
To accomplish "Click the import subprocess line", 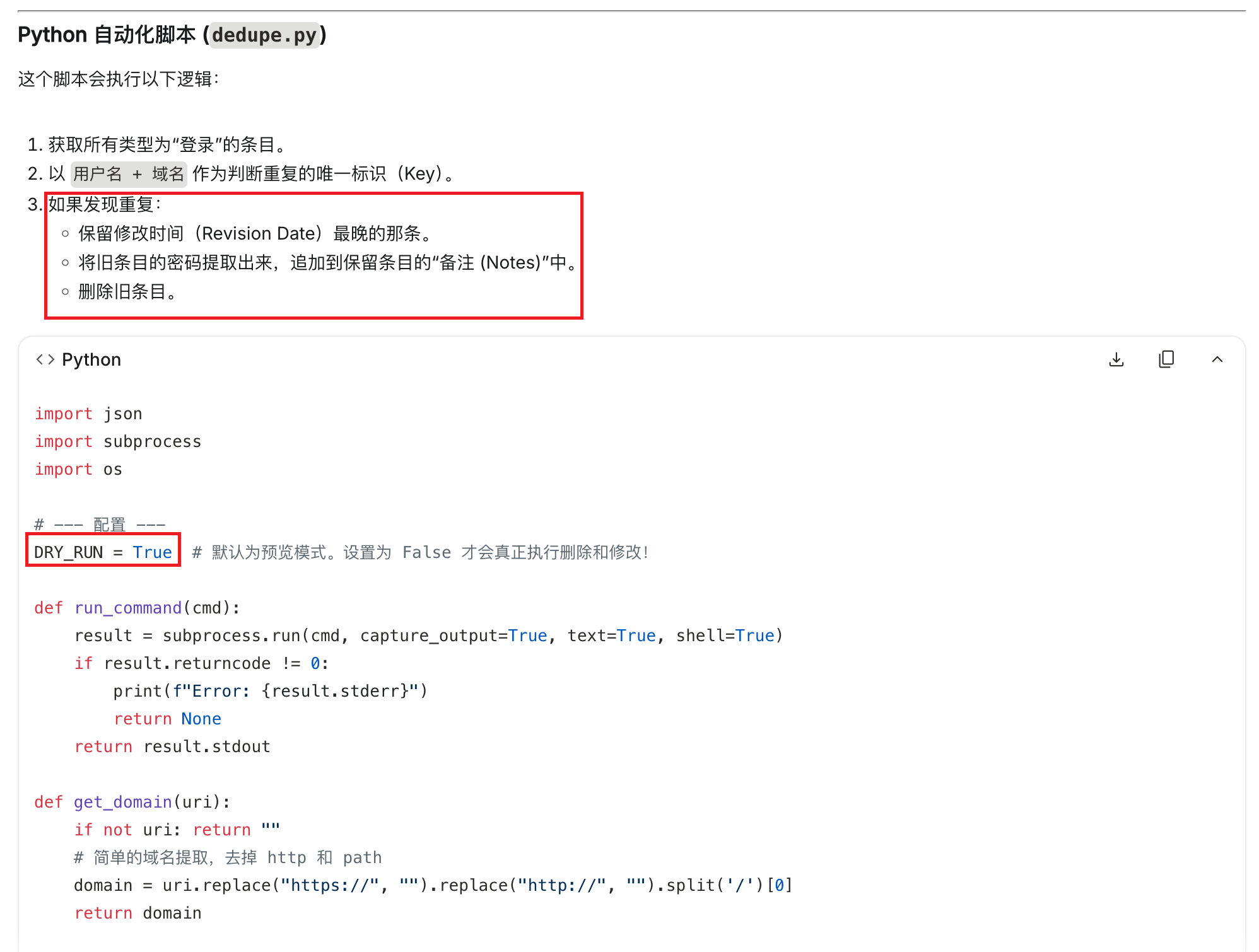I will coord(118,441).
